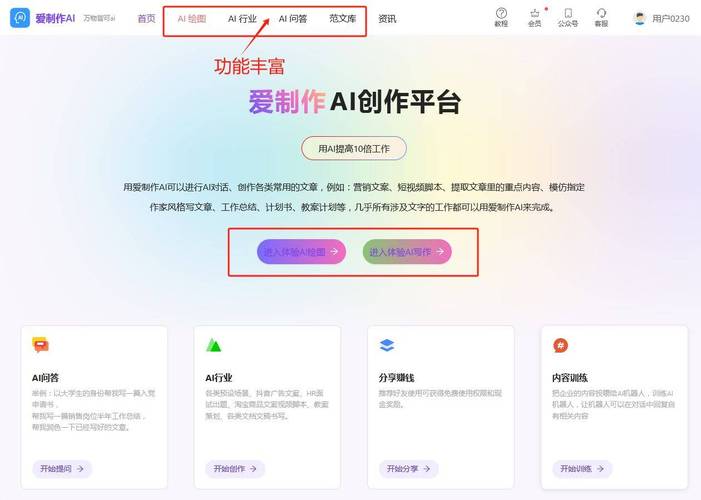Image resolution: width=701 pixels, height=500 pixels.
Task: Click the user avatar icon
Action: 640,18
